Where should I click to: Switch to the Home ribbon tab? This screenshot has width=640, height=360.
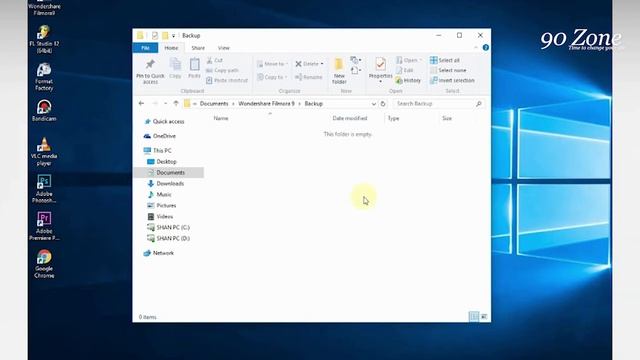point(171,48)
